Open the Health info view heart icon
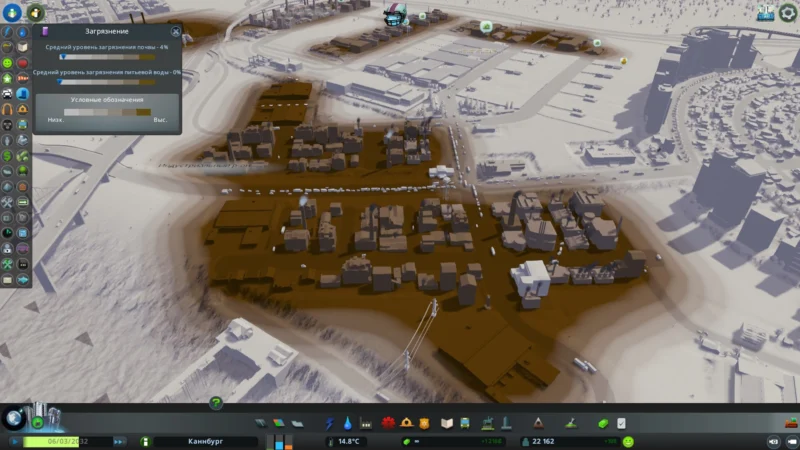Viewport: 800px width, 450px height. [x=22, y=63]
